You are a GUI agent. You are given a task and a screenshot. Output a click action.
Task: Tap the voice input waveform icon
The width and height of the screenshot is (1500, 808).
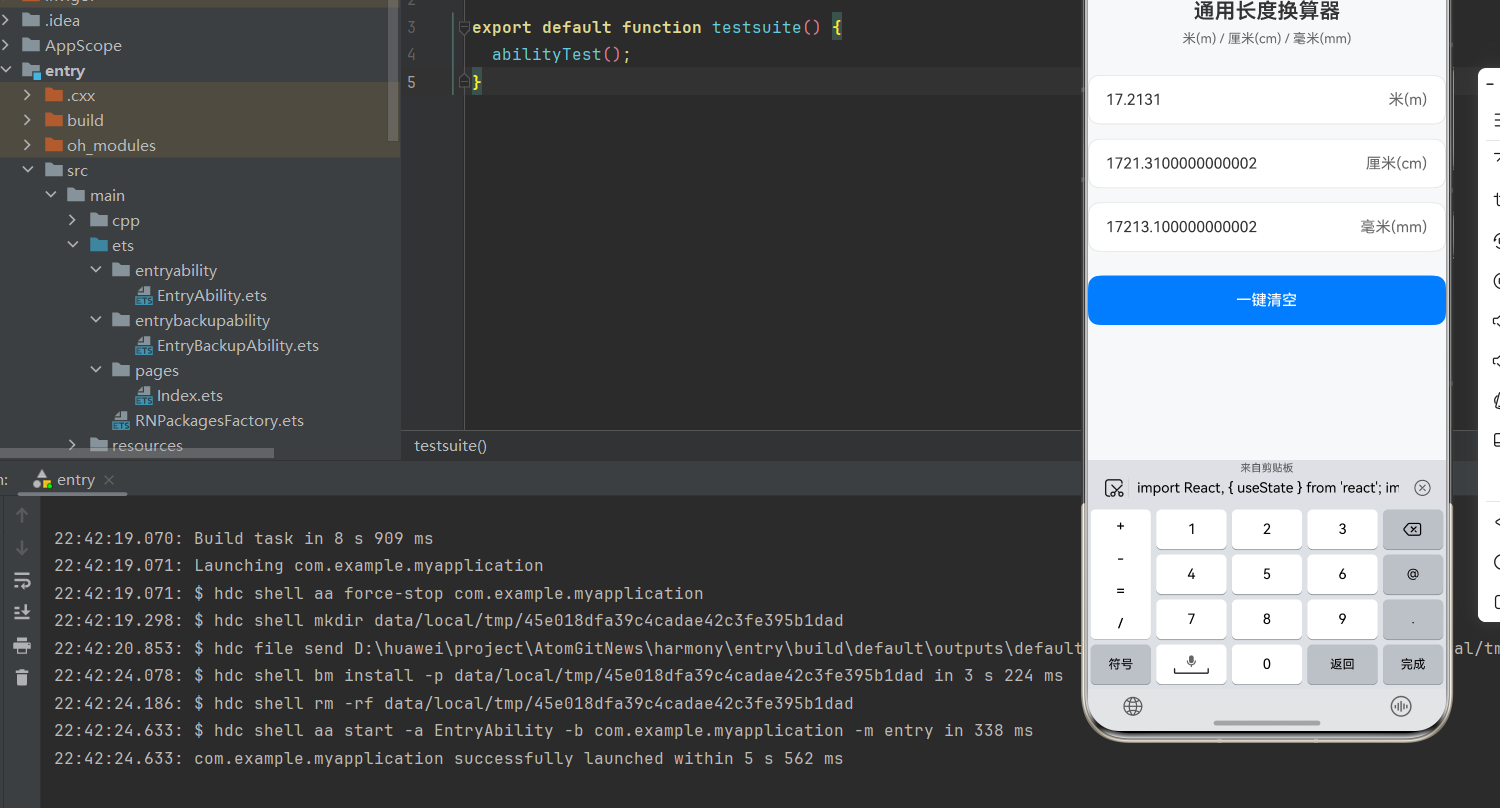click(1401, 707)
